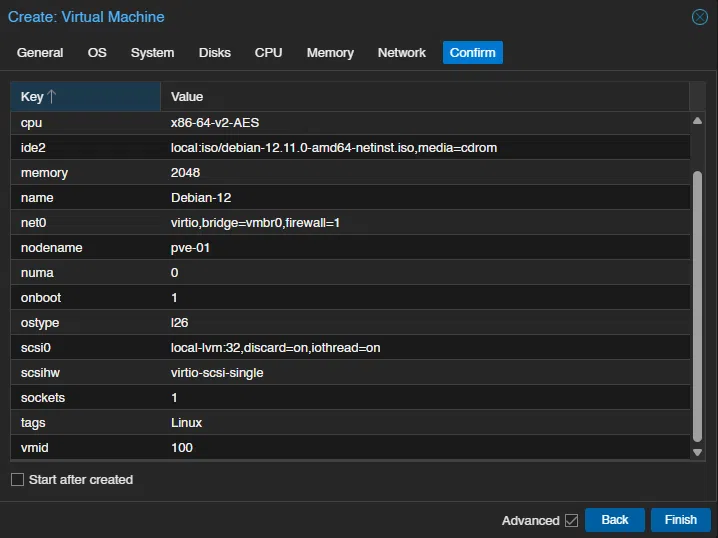
Task: Open the Disks tab
Action: pyautogui.click(x=214, y=53)
